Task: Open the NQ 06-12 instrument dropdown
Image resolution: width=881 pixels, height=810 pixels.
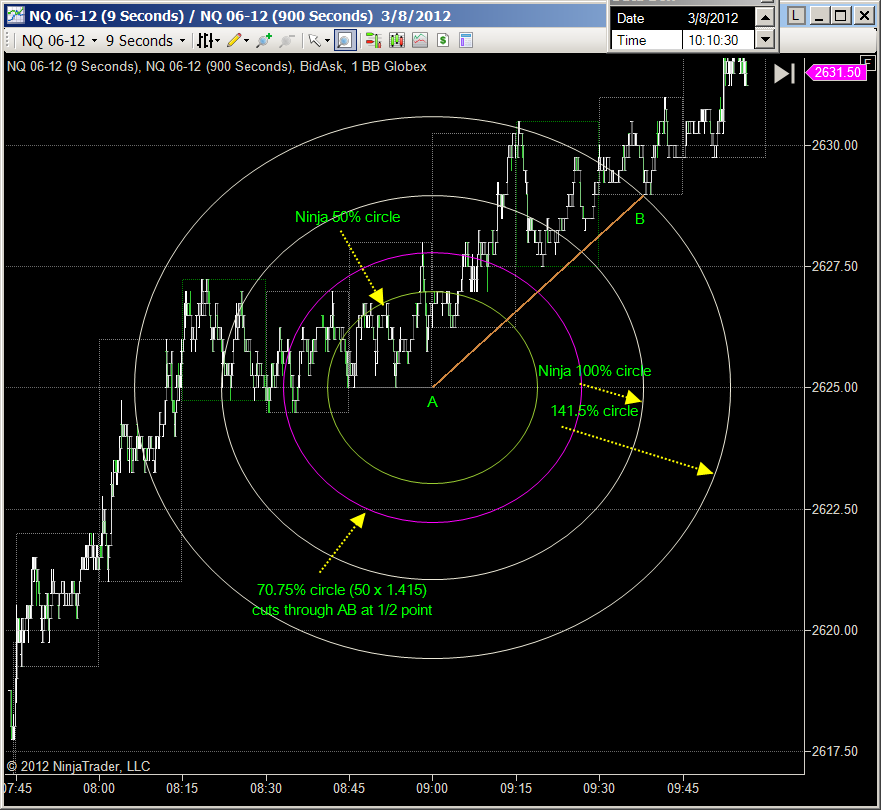Action: click(x=59, y=41)
